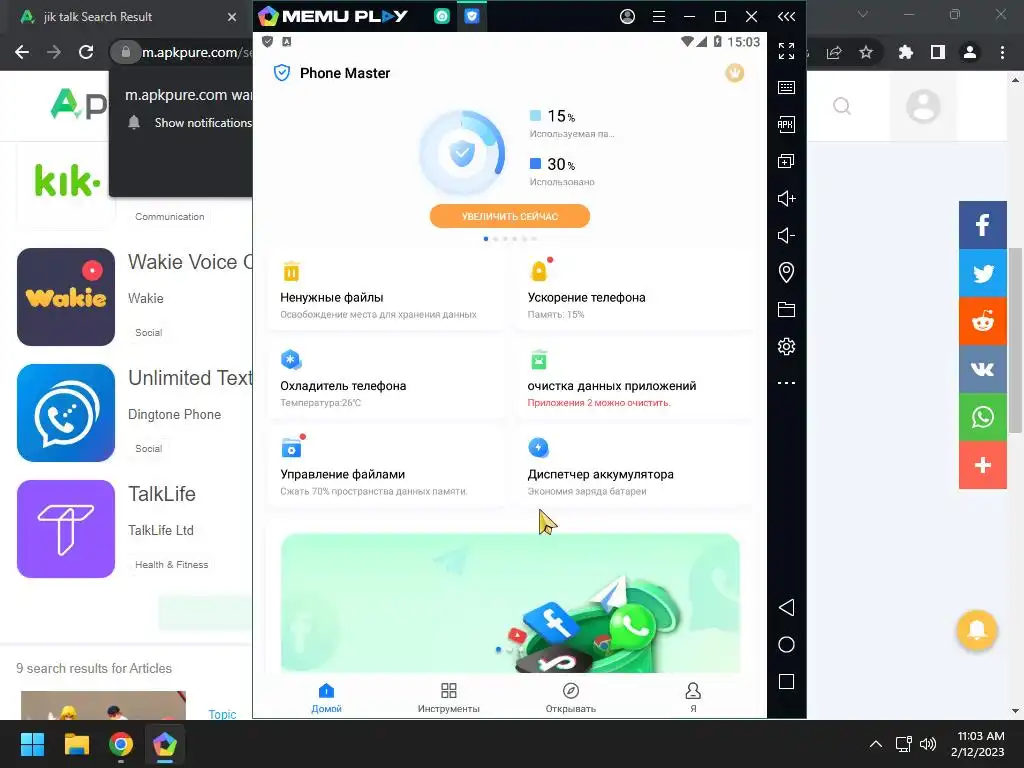
Task: Click the Kik app logo in results
Action: [x=66, y=181]
